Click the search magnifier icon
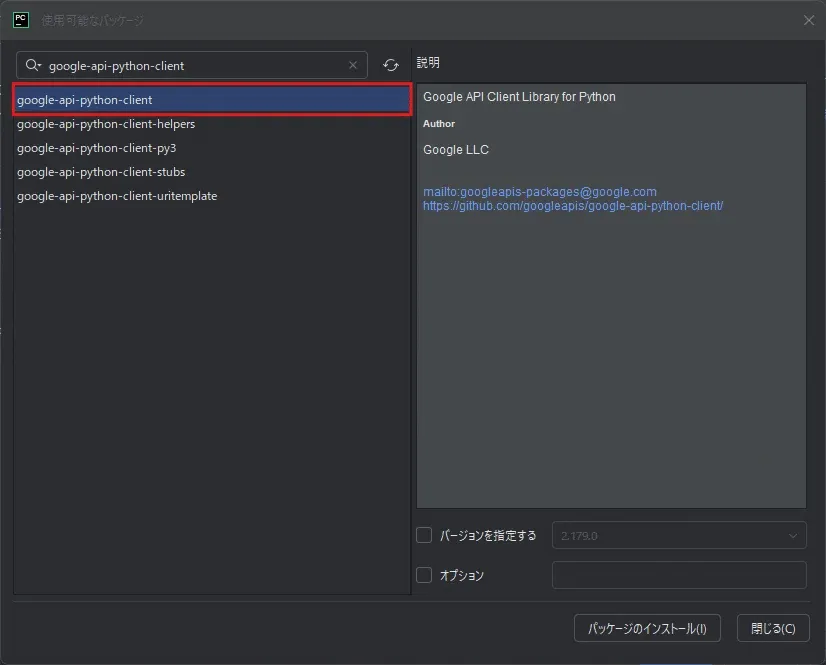Image resolution: width=826 pixels, height=665 pixels. coord(33,65)
